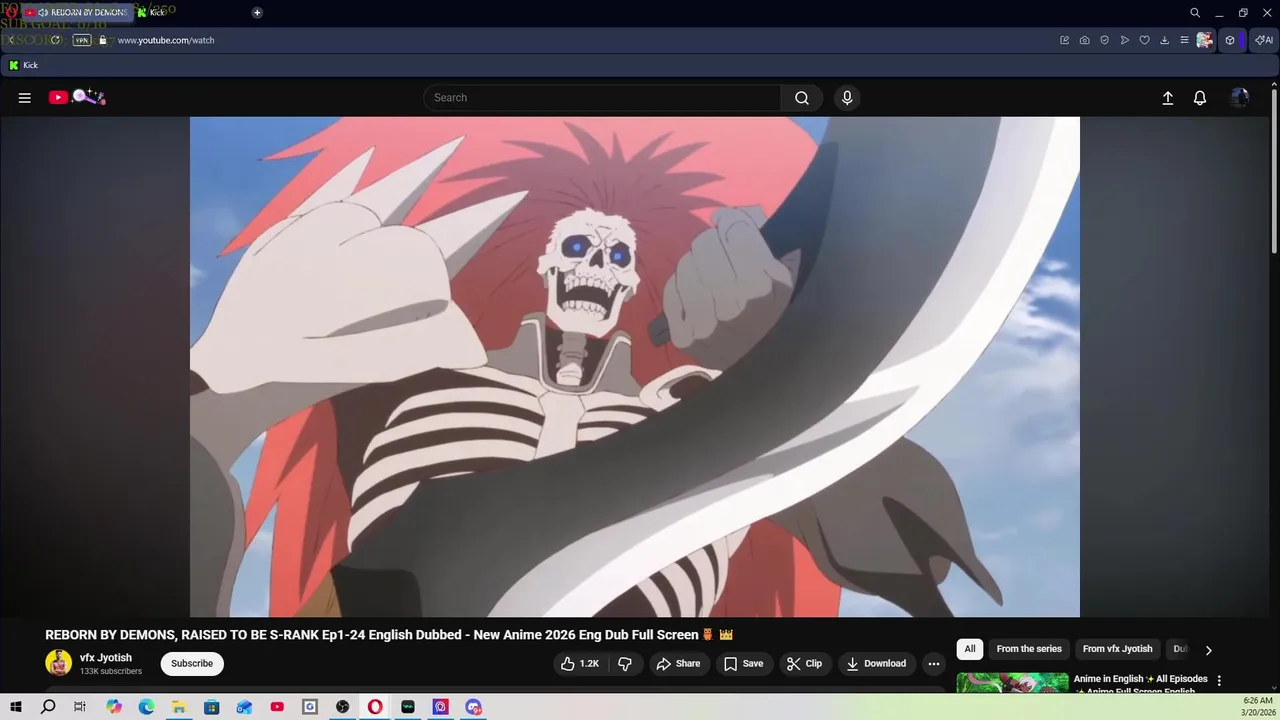Open Anime in English All Episodes video
The image size is (1280, 720).
coord(1141,684)
